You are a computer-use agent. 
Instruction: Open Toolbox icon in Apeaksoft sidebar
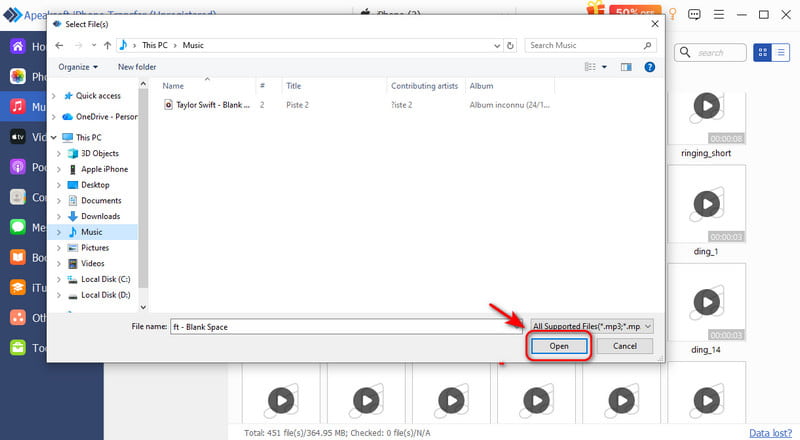click(x=18, y=348)
